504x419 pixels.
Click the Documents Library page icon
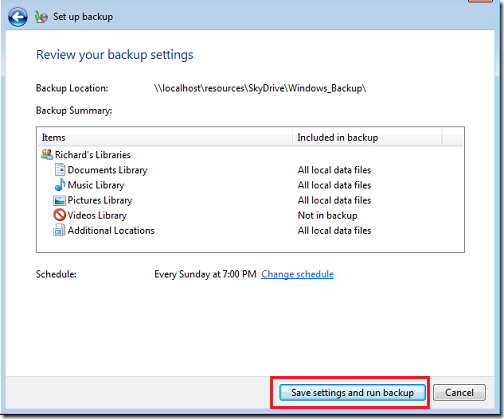click(x=60, y=170)
